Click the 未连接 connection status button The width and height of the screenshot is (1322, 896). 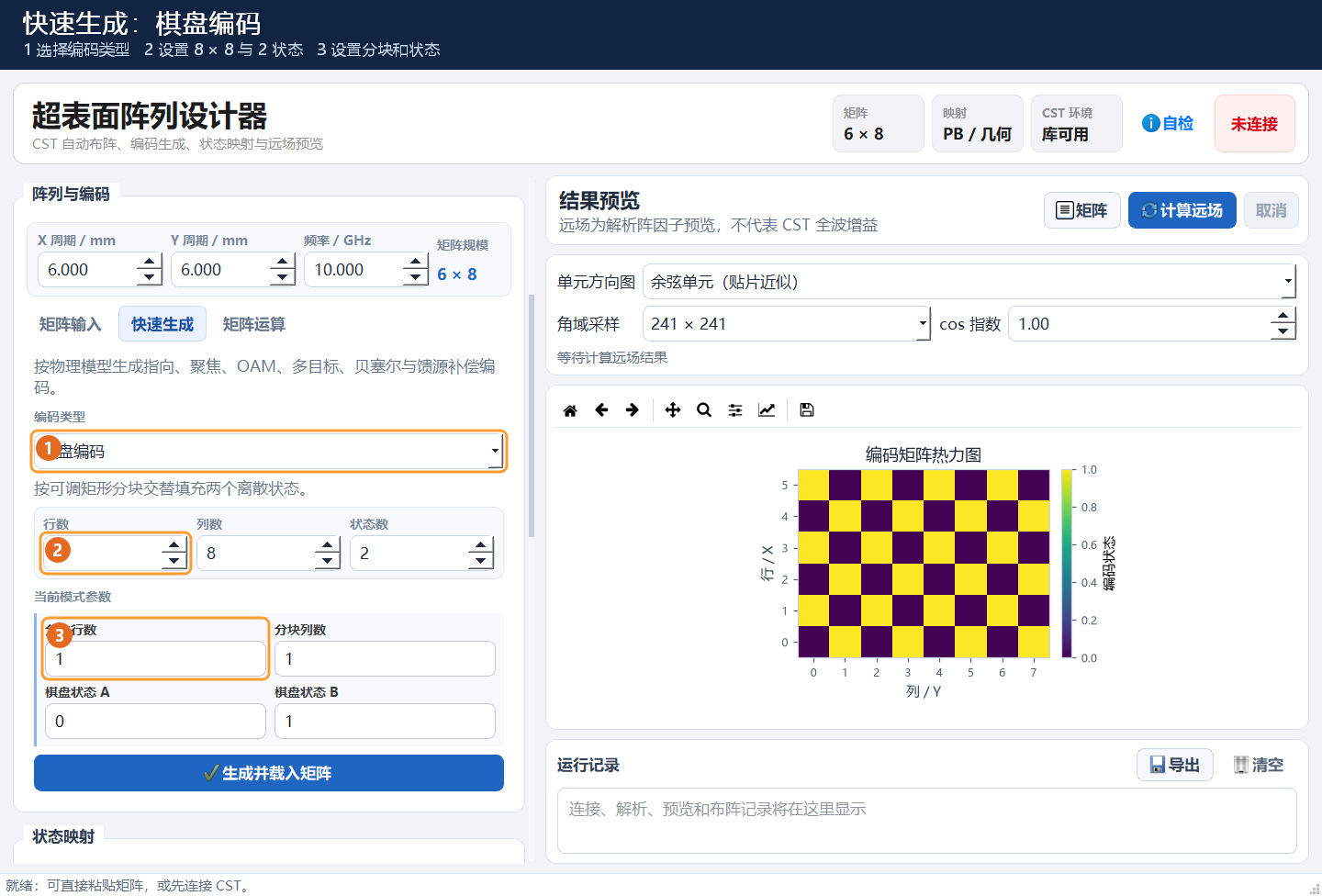[x=1254, y=123]
